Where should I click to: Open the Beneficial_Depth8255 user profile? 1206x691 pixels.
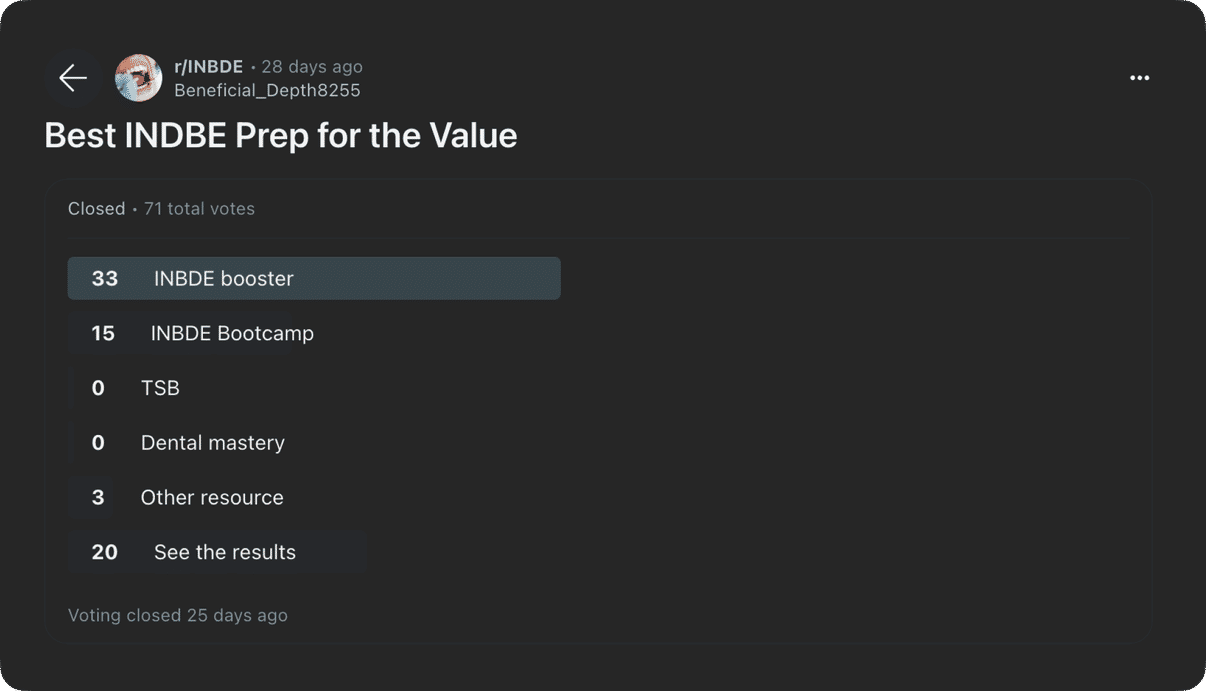[x=267, y=90]
